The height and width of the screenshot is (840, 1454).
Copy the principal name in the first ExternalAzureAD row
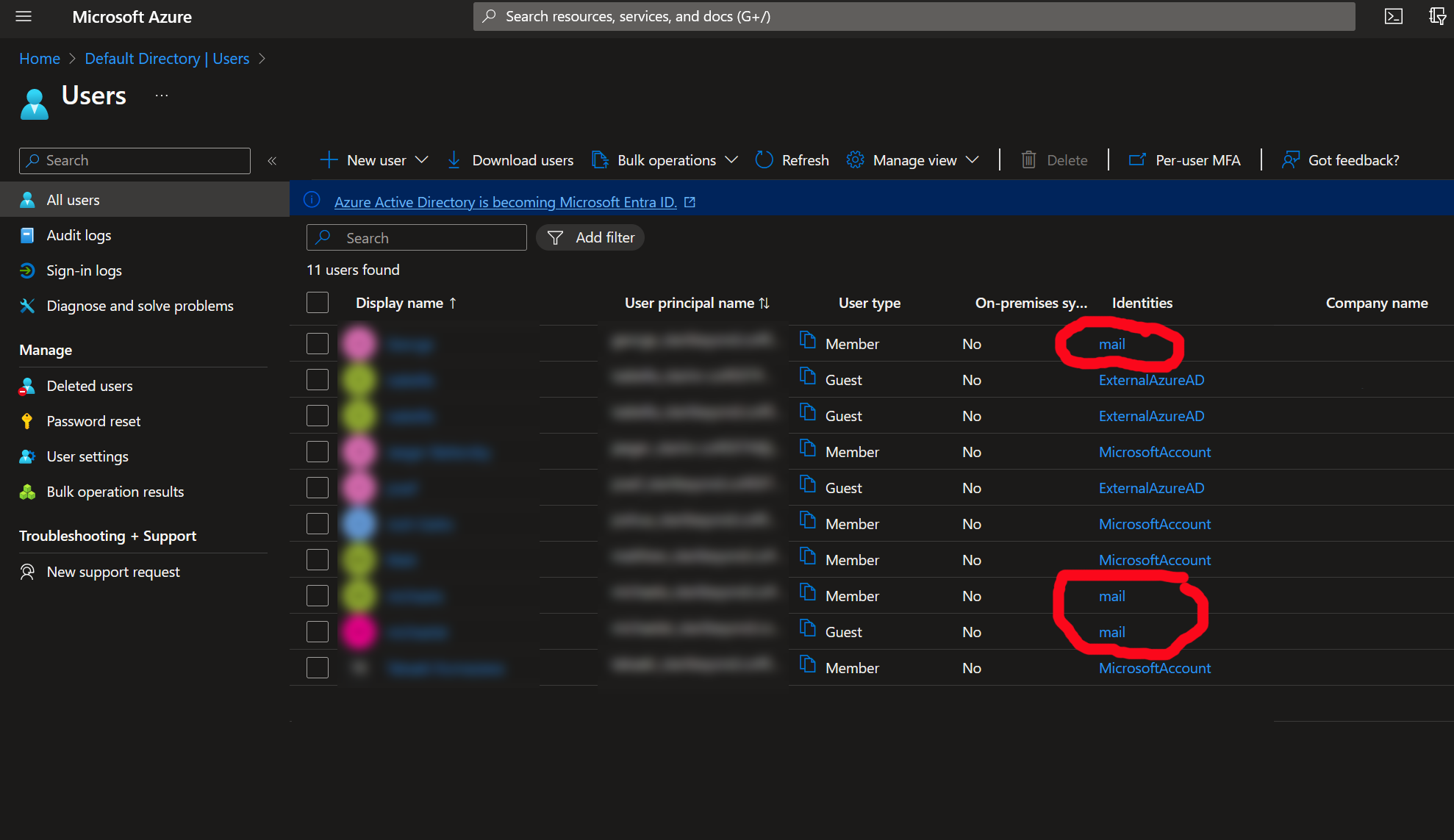[x=807, y=376]
